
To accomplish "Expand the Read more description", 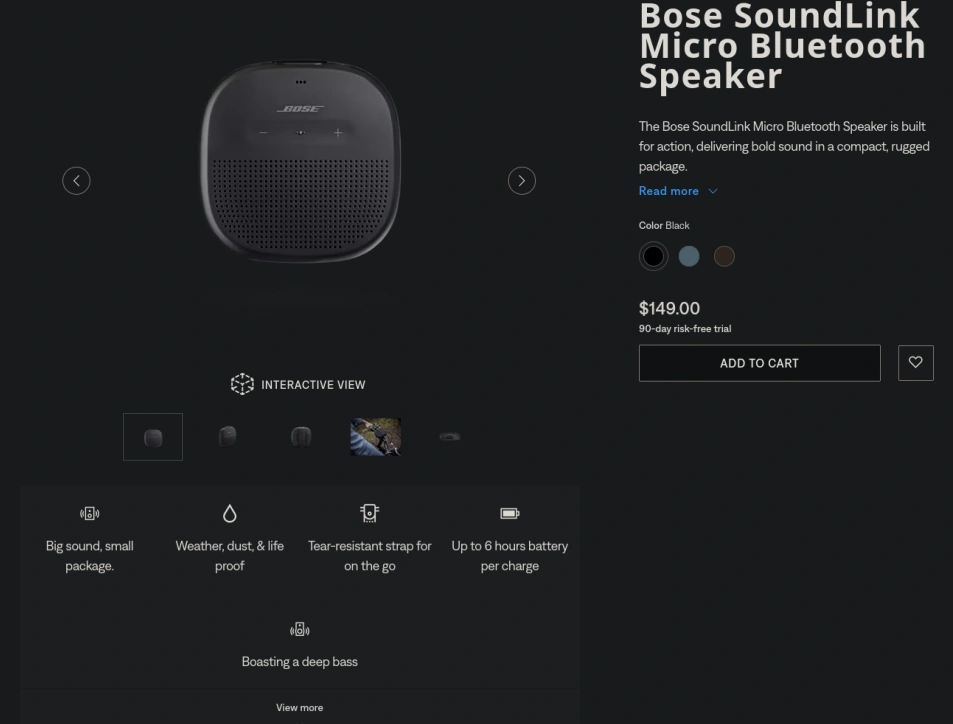I will (669, 191).
